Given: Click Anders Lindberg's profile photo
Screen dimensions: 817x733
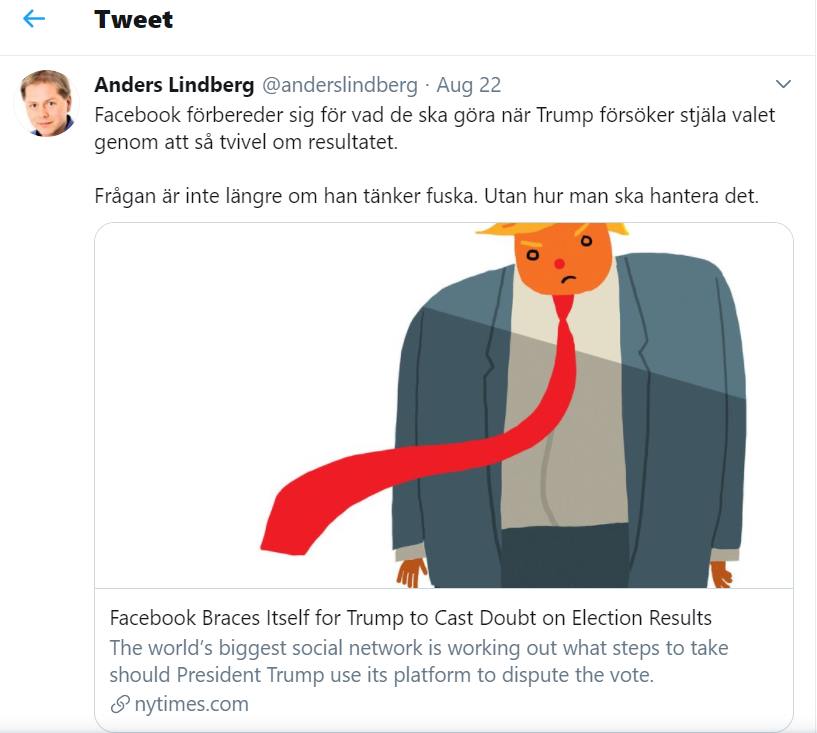Looking at the screenshot, I should pos(47,103).
